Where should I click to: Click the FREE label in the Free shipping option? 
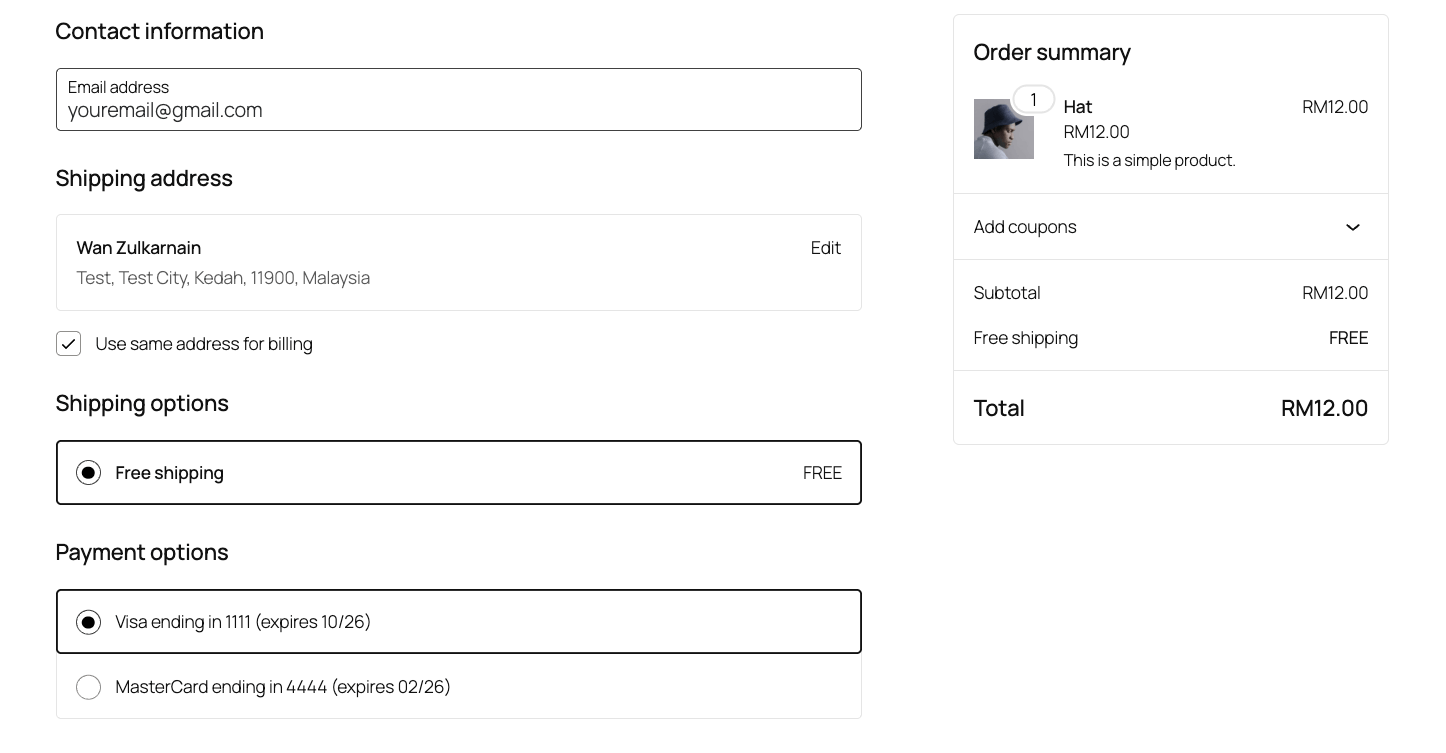click(x=822, y=473)
